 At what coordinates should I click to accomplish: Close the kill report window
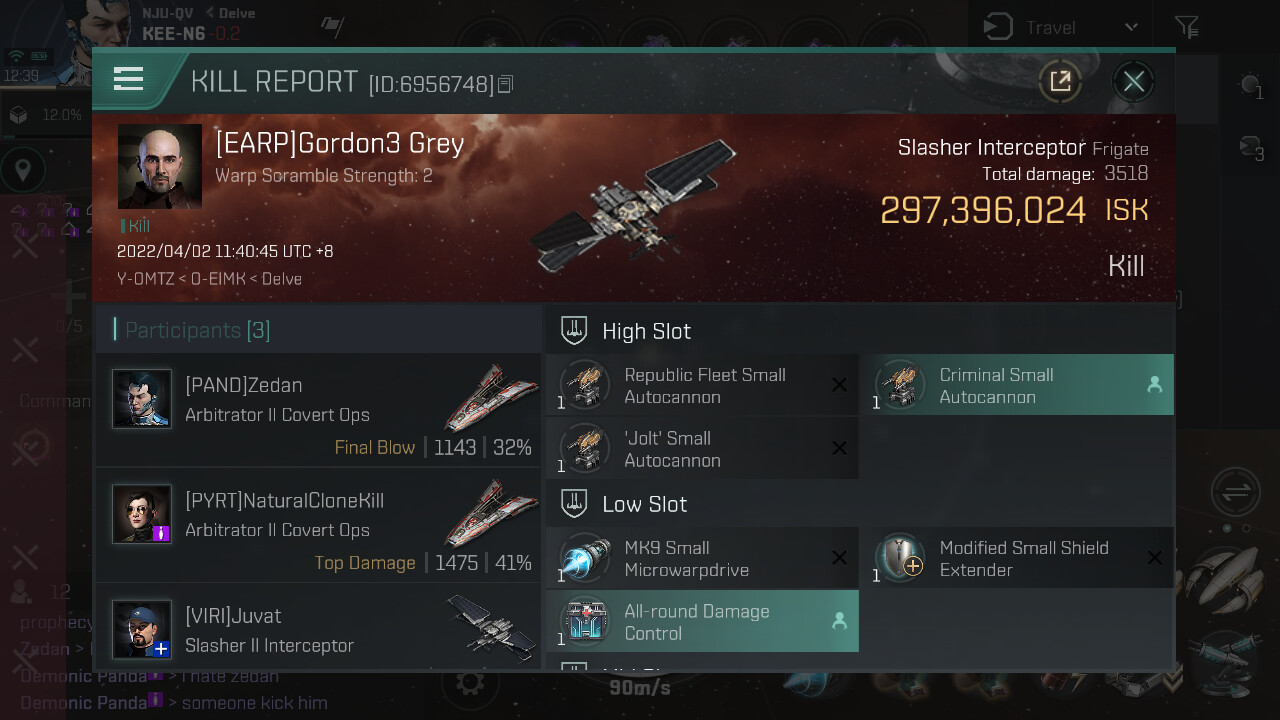(1133, 81)
